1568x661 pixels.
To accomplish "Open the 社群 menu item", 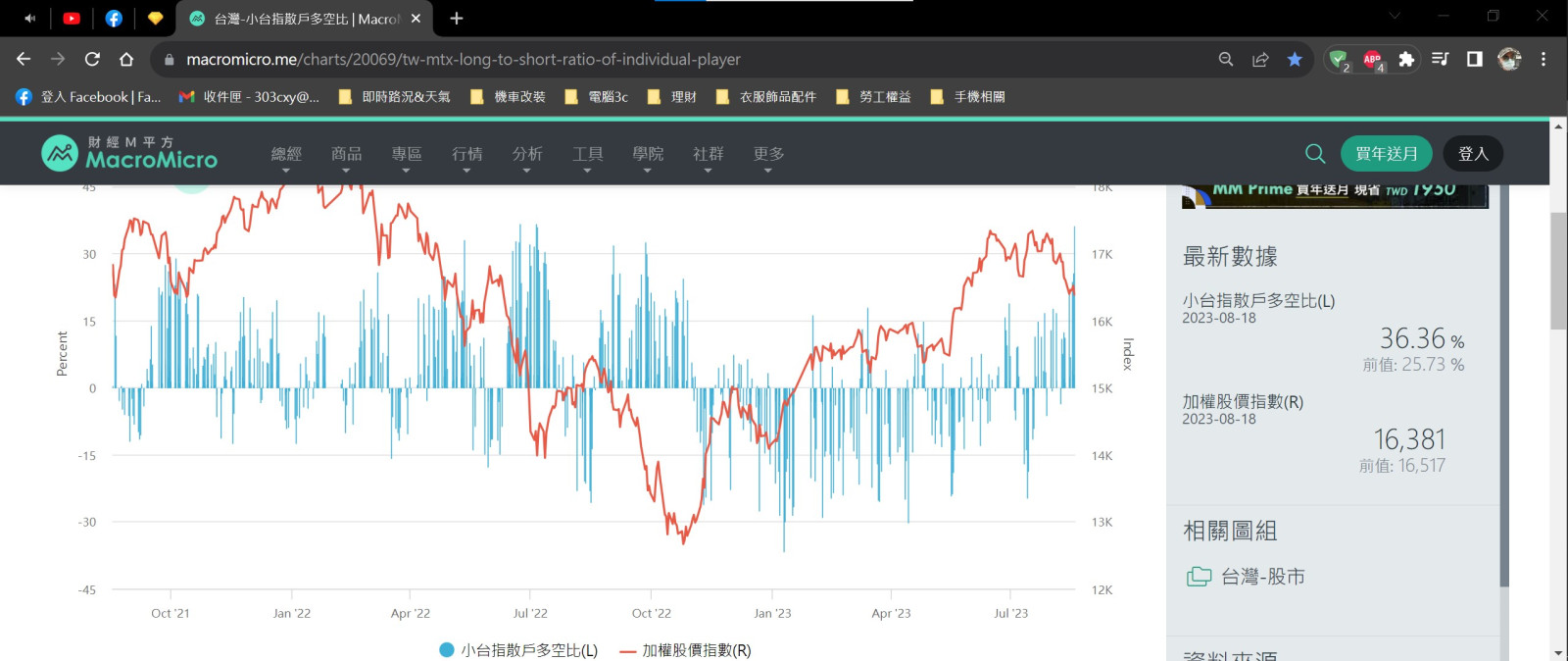I will [708, 155].
